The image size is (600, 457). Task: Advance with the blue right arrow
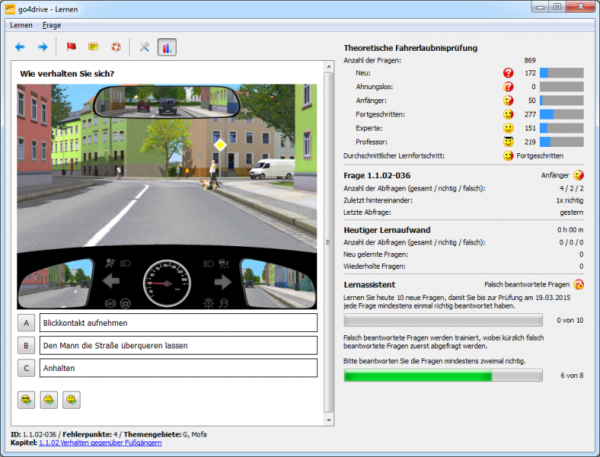pos(42,46)
